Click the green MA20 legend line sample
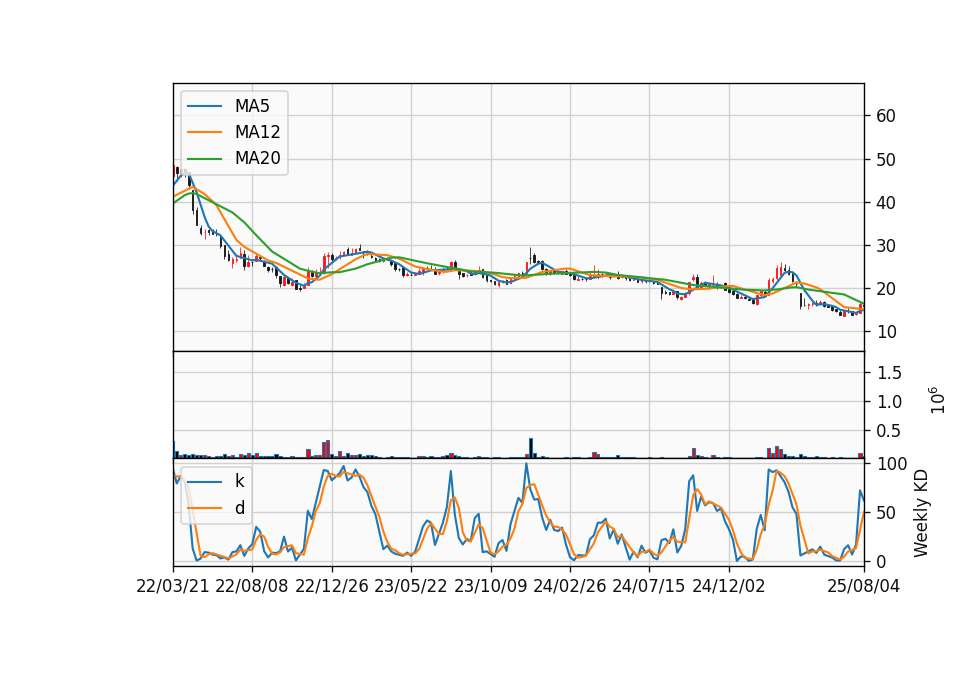This screenshot has height=690, width=960. 204,158
